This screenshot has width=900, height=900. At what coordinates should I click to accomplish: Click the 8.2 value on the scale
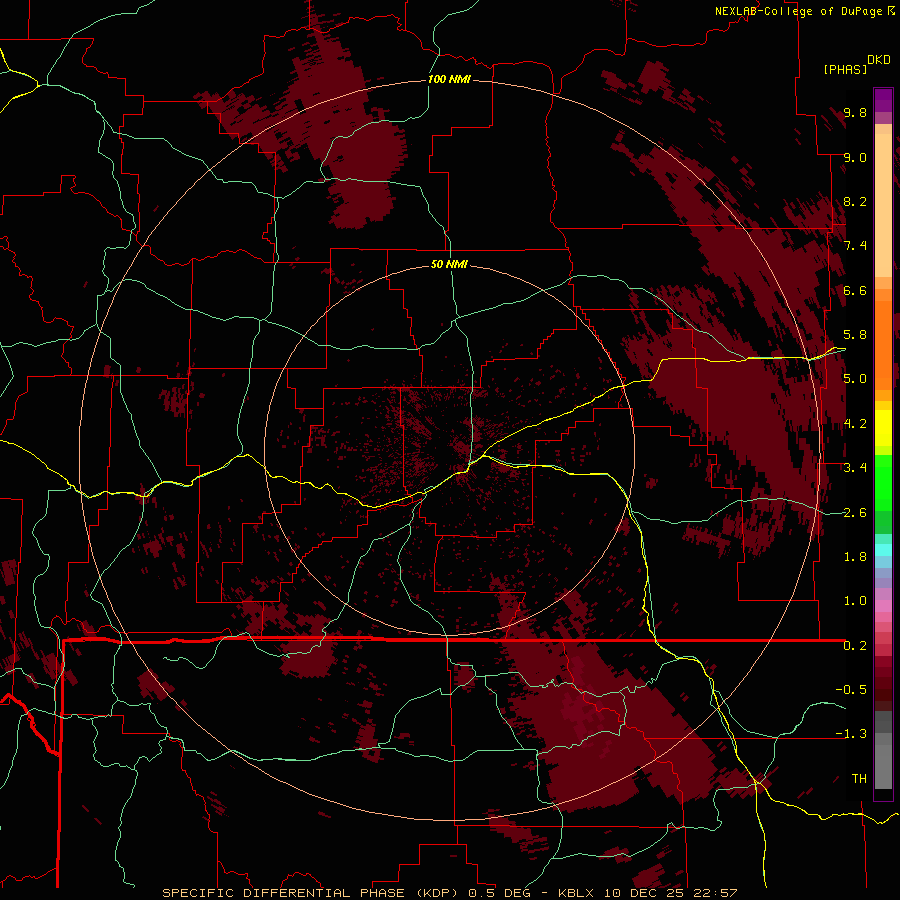(x=855, y=201)
